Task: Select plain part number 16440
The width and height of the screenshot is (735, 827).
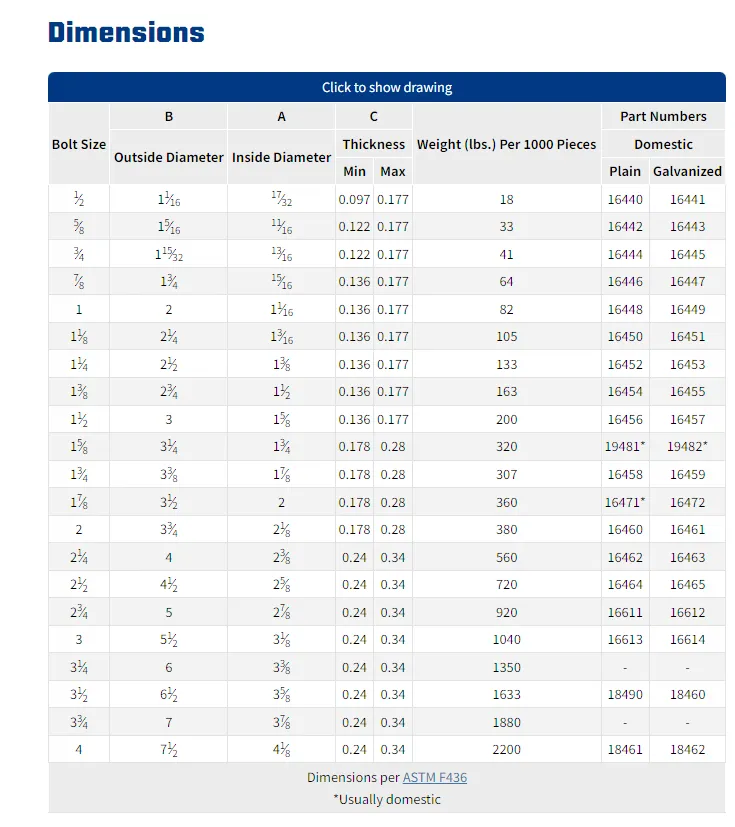Action: 625,199
